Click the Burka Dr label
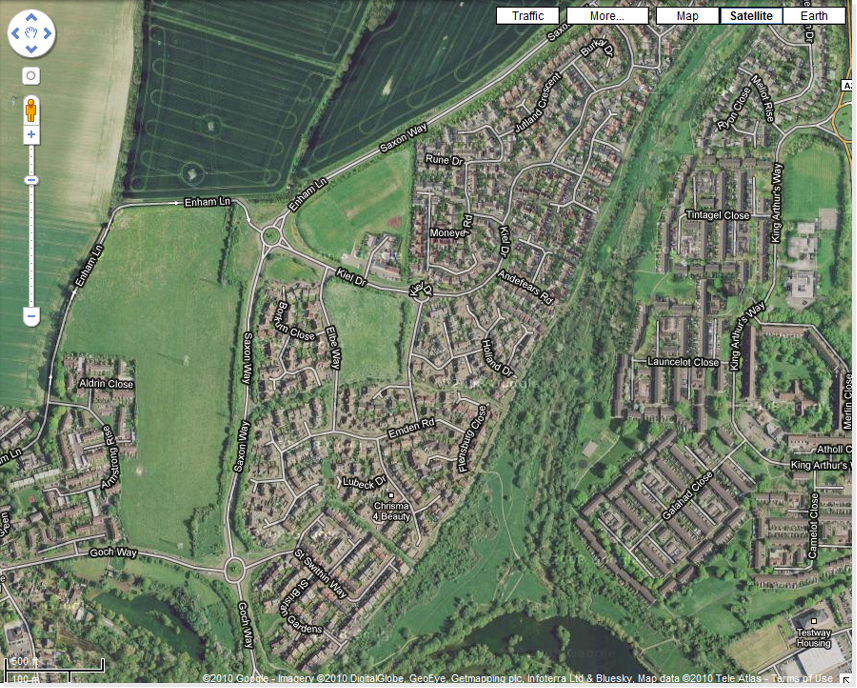857x688 pixels. [x=597, y=47]
